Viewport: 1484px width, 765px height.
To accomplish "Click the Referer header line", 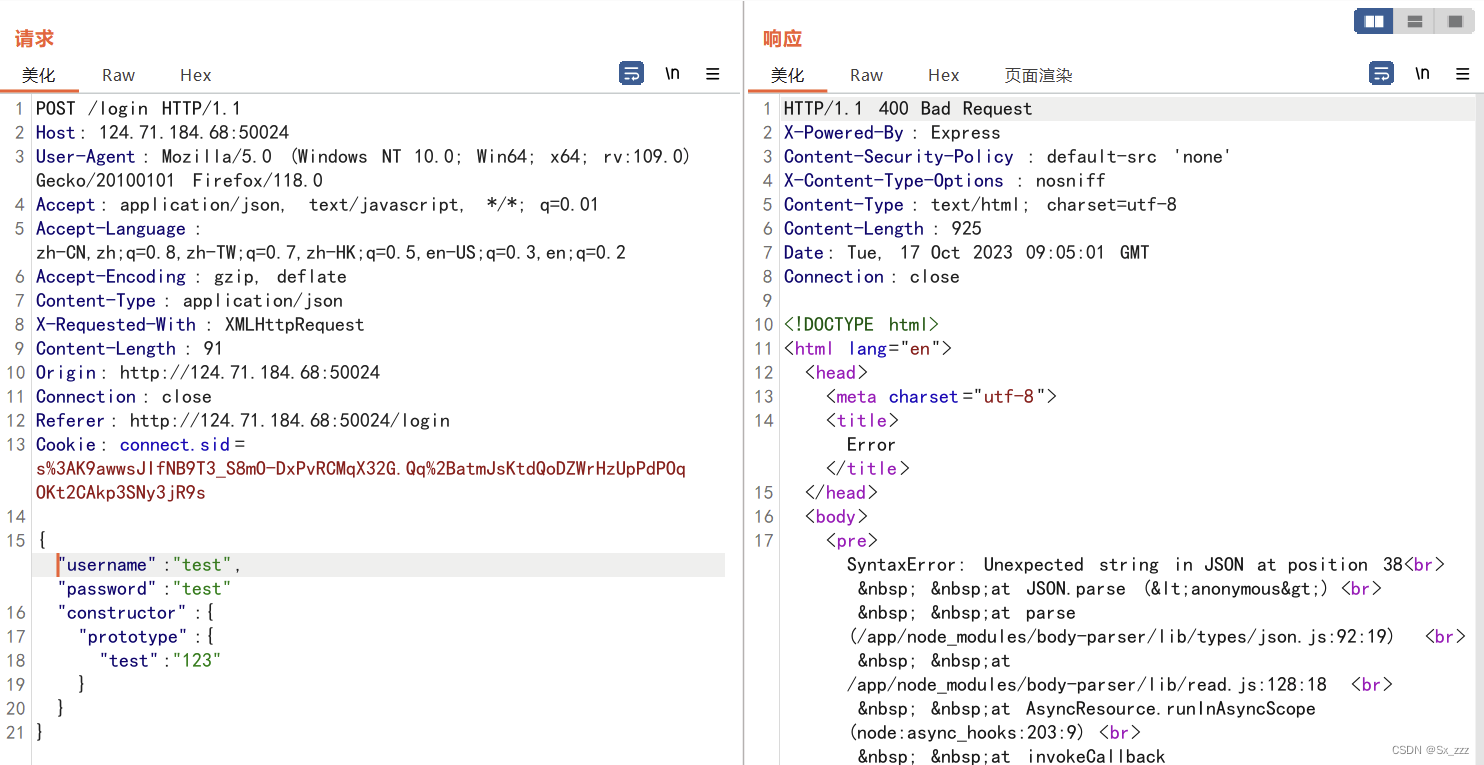I will coord(243,421).
